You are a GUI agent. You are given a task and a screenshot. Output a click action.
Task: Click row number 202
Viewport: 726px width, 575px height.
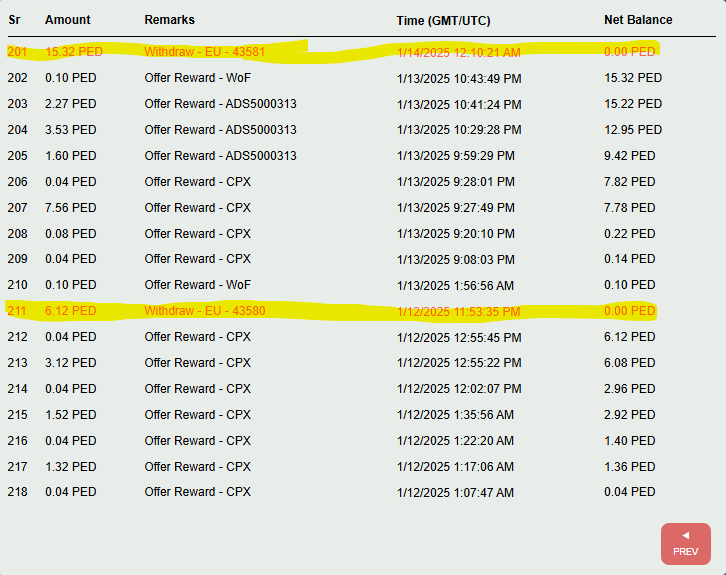(18, 78)
